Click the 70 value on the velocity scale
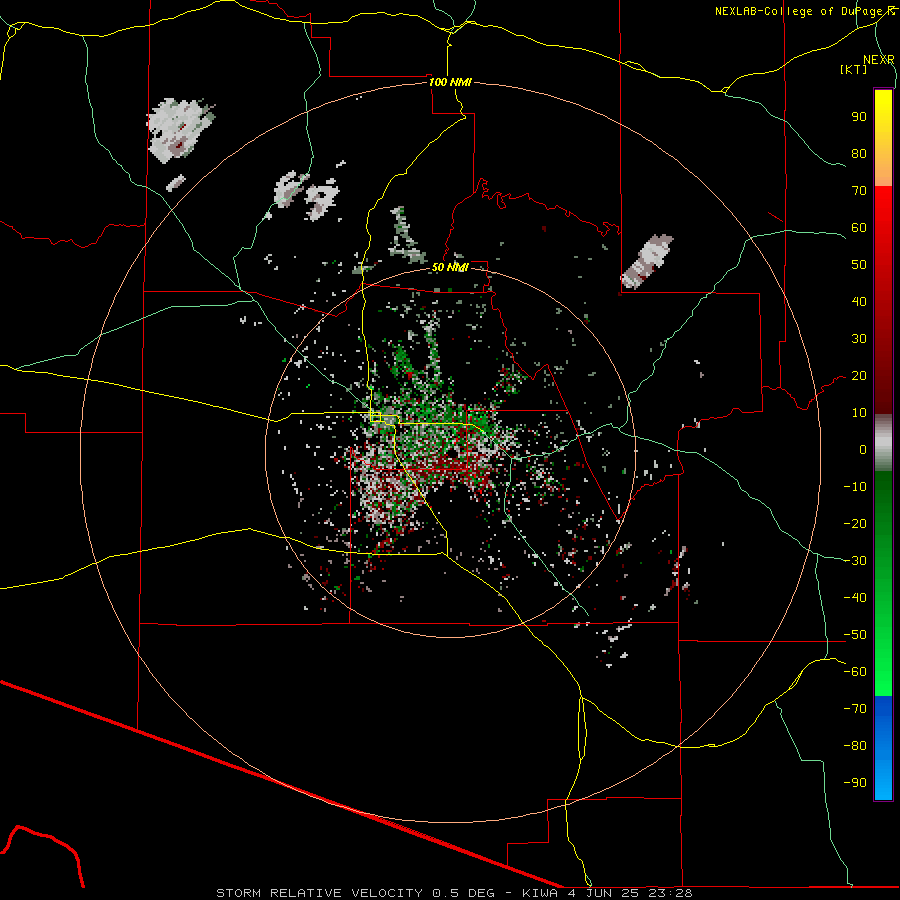 click(x=859, y=191)
